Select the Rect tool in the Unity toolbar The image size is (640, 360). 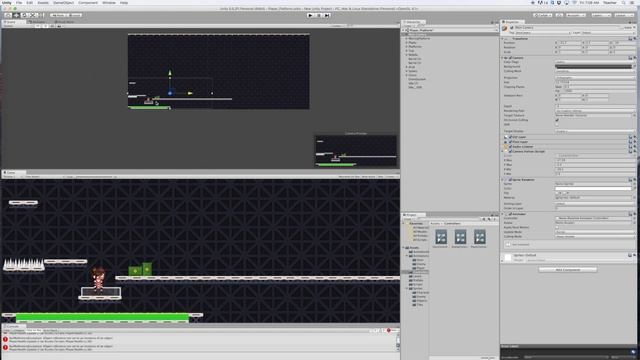point(41,15)
